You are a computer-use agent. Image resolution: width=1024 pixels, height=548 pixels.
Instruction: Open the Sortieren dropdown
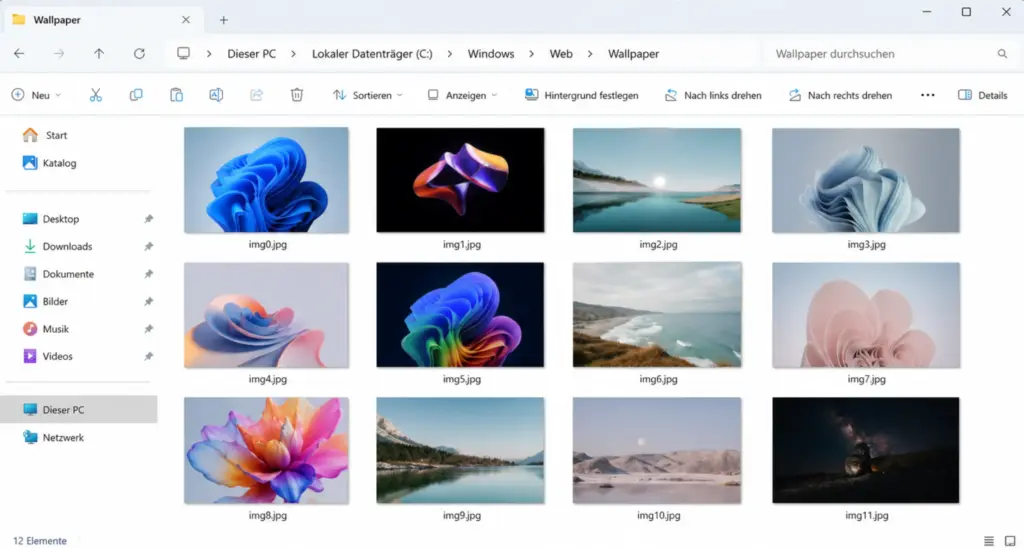coord(368,95)
